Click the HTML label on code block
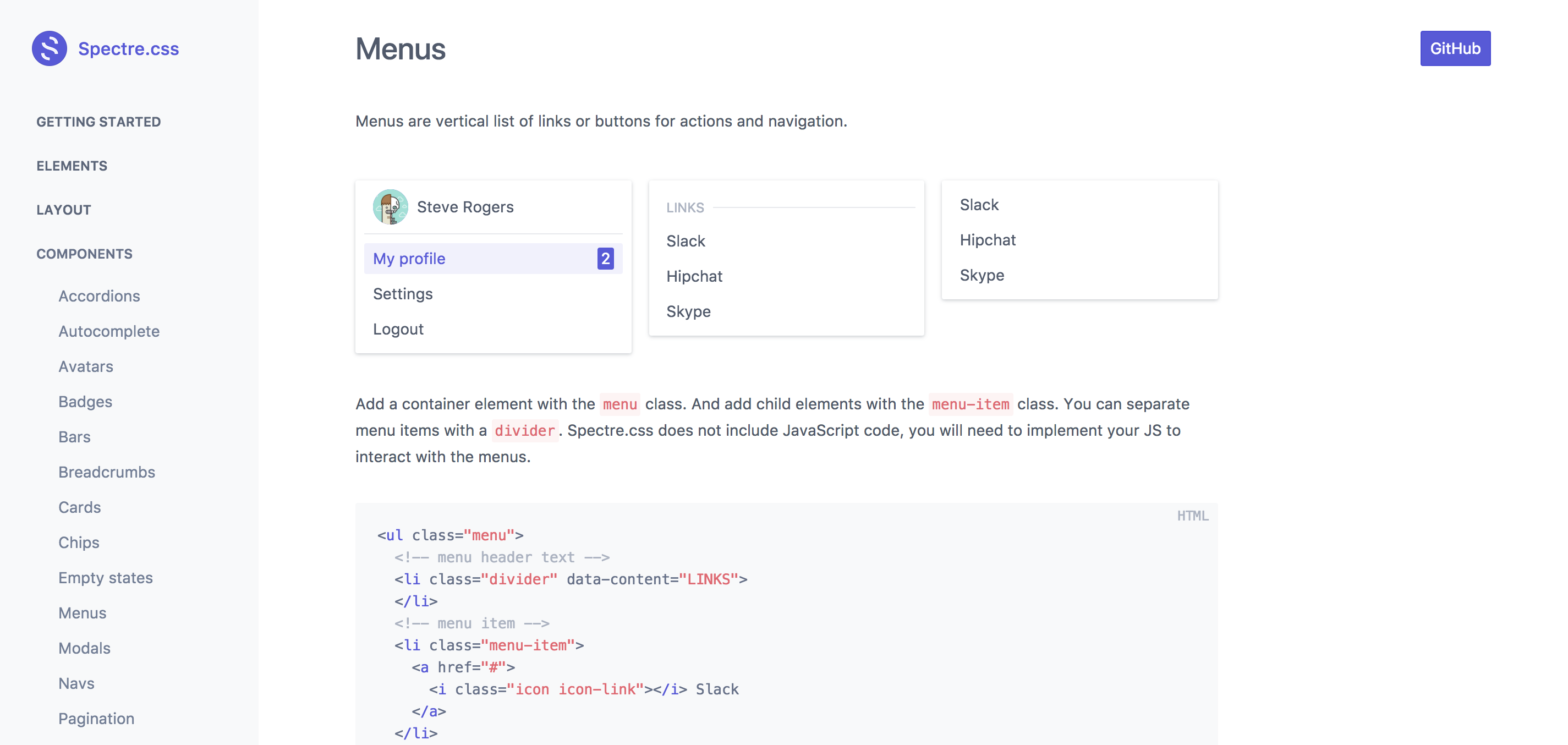 point(1192,516)
